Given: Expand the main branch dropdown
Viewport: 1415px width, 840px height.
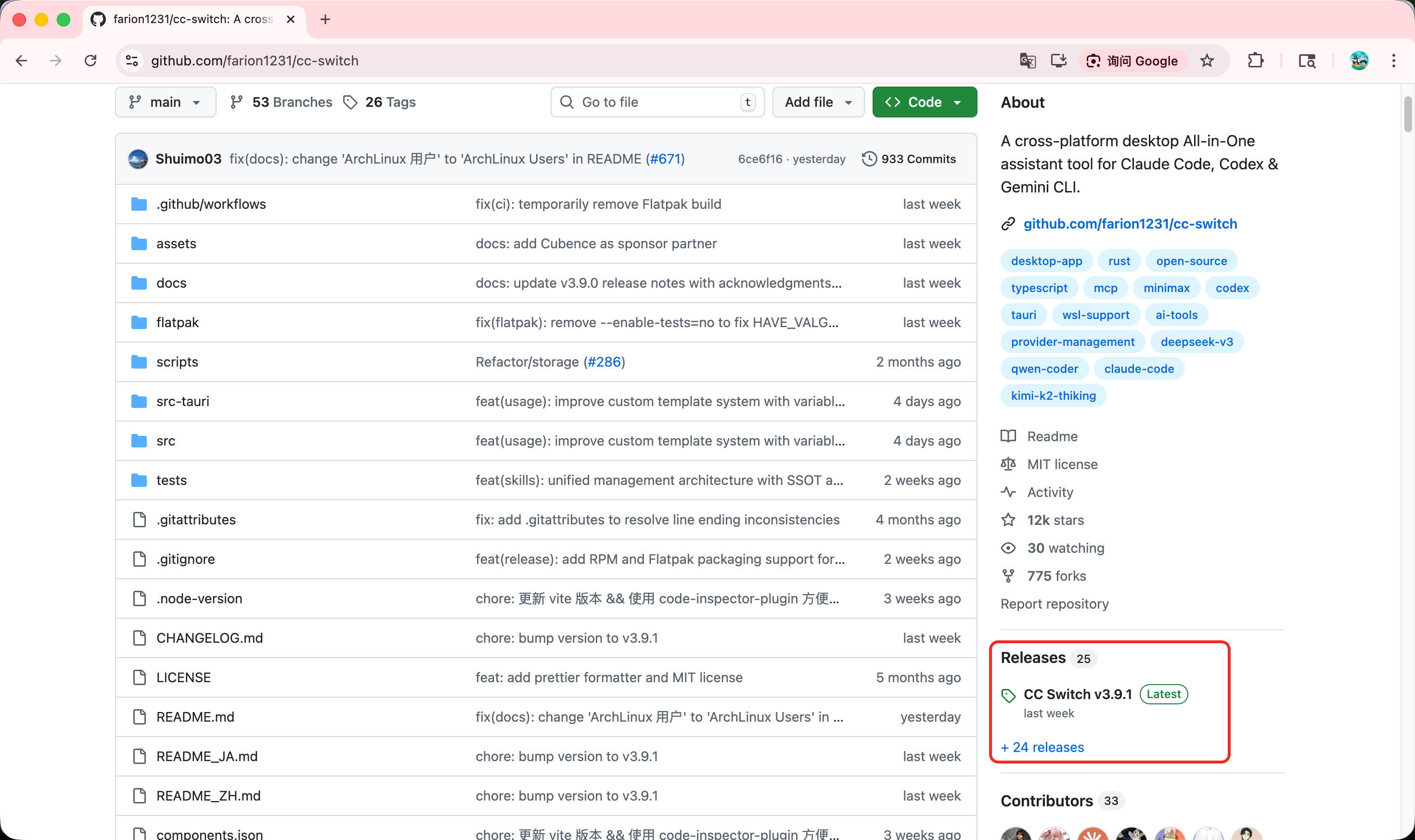Looking at the screenshot, I should tap(166, 102).
